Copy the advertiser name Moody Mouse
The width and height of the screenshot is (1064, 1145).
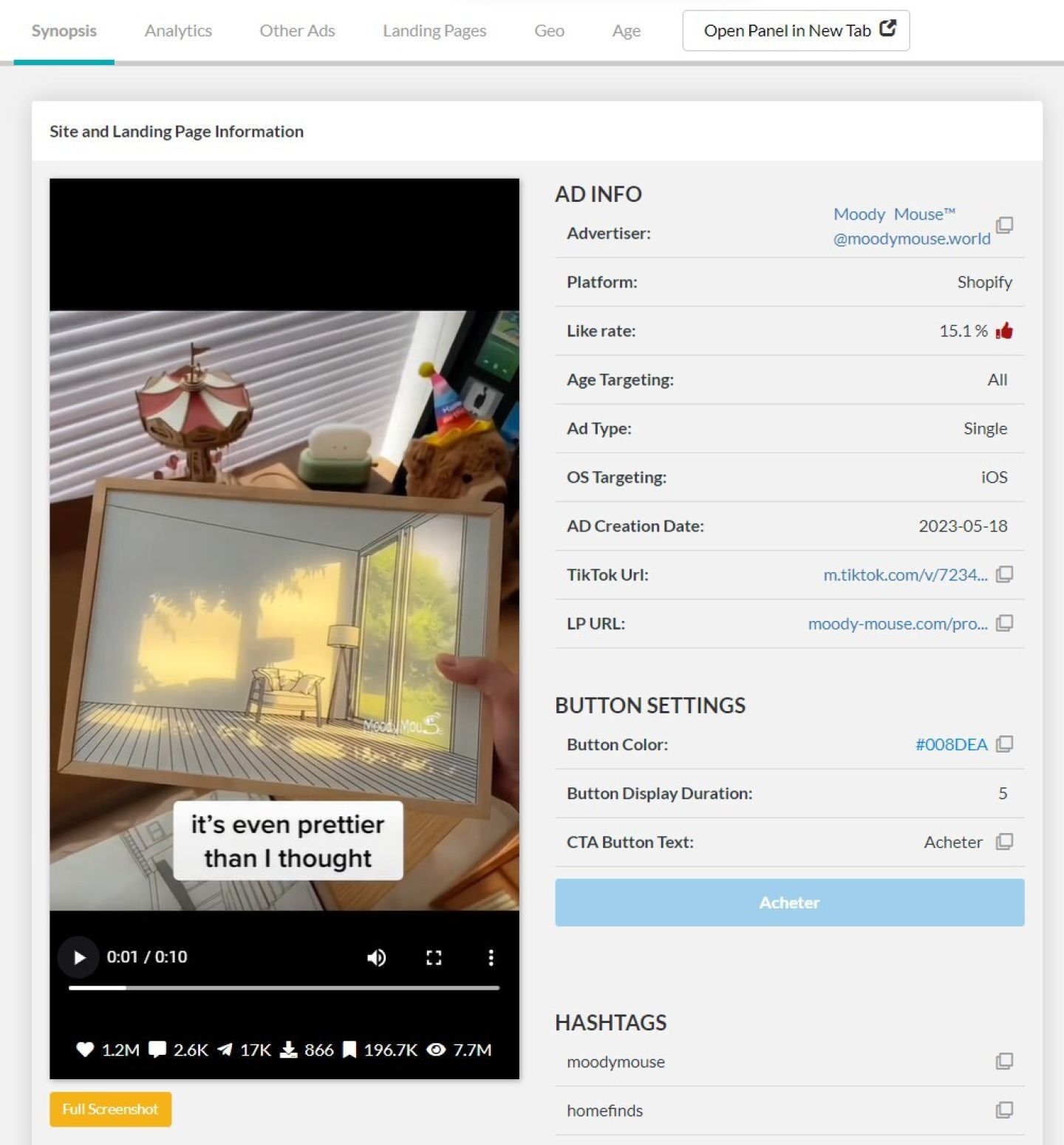click(x=1004, y=225)
